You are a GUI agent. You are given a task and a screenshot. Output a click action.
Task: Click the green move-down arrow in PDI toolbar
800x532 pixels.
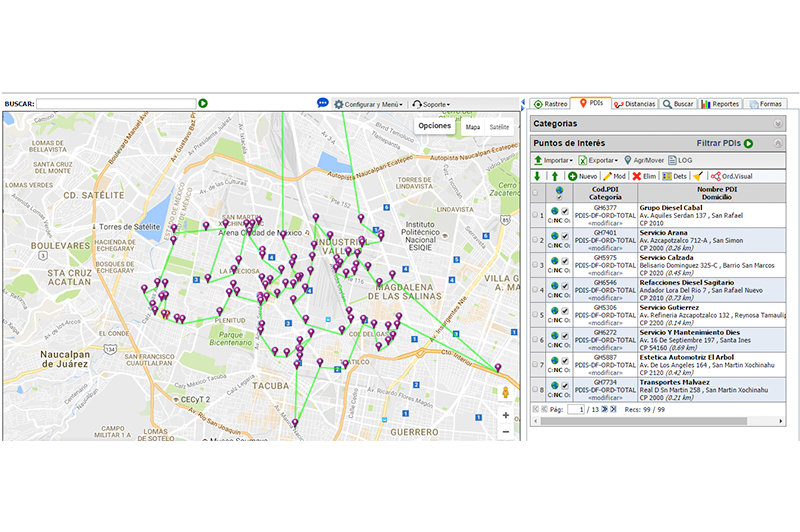[537, 176]
